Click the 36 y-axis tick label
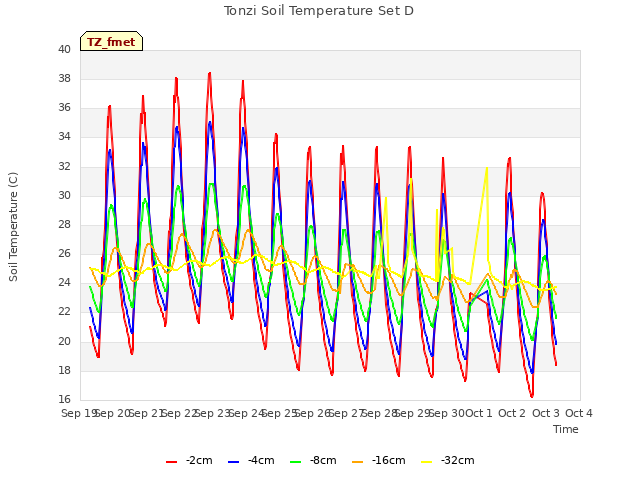This screenshot has width=640, height=480. [64, 108]
